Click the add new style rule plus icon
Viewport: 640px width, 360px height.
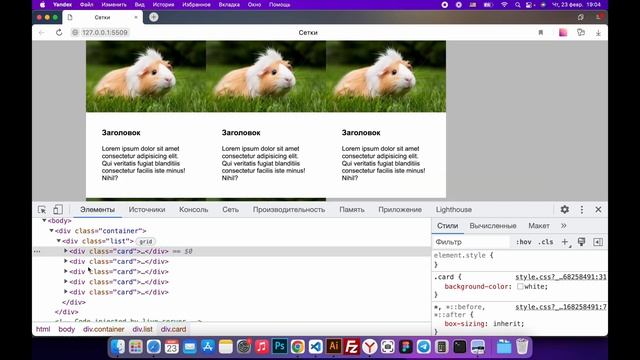pos(565,242)
